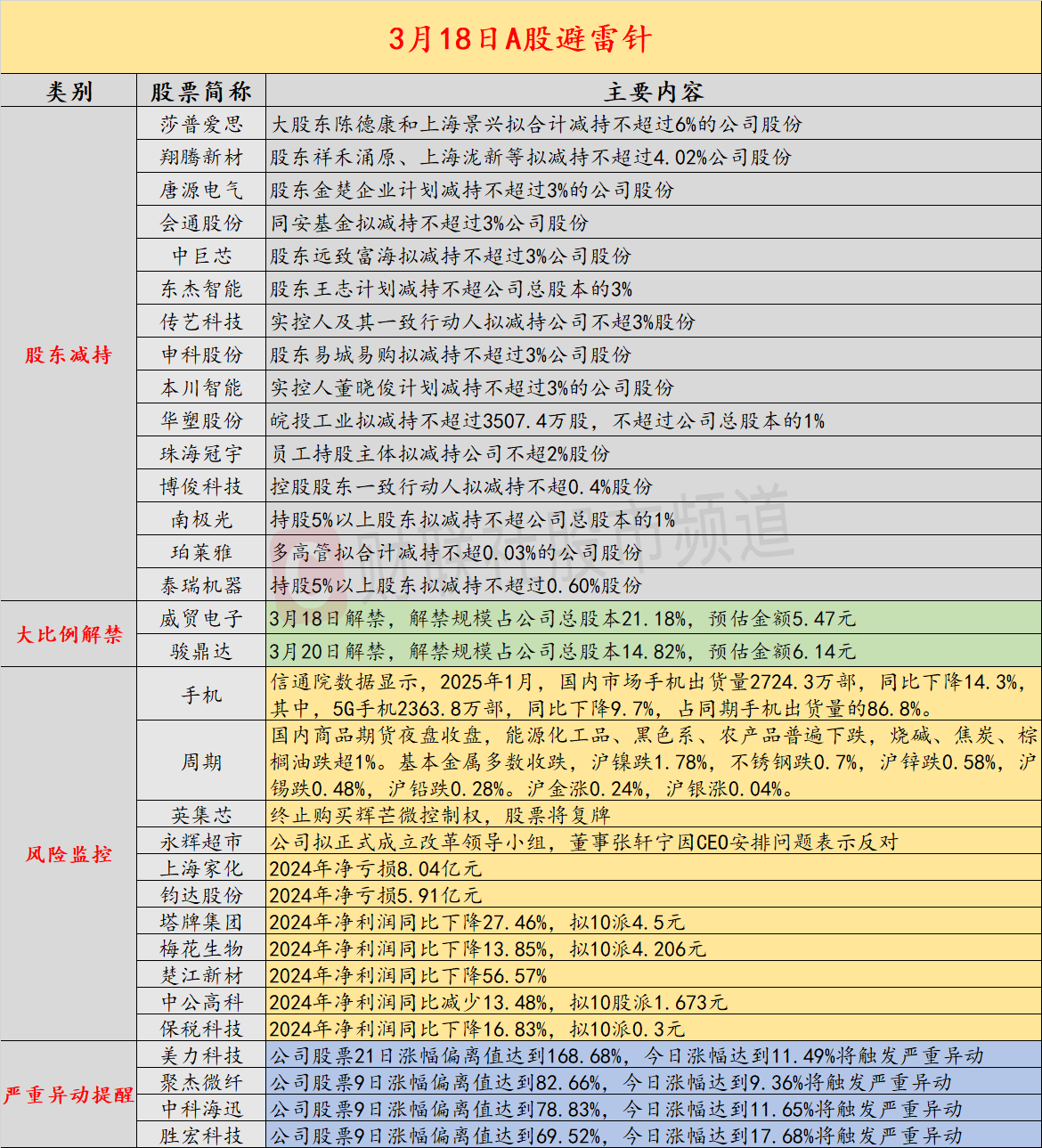Click text 终止购买辉芒微控制权，股票将复牌
The height and width of the screenshot is (1148, 1042).
[440, 815]
